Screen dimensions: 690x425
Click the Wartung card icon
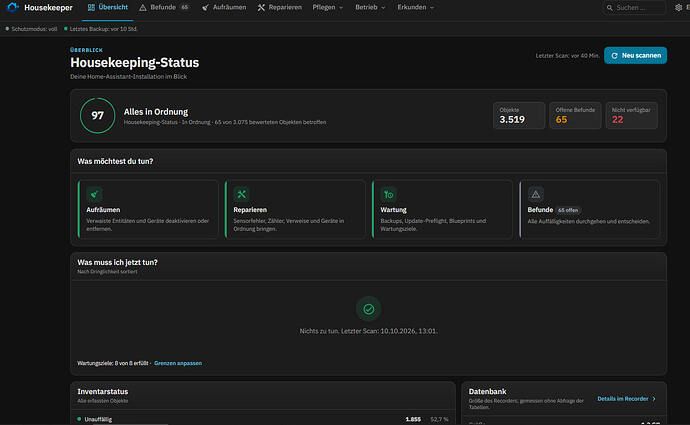pos(389,194)
